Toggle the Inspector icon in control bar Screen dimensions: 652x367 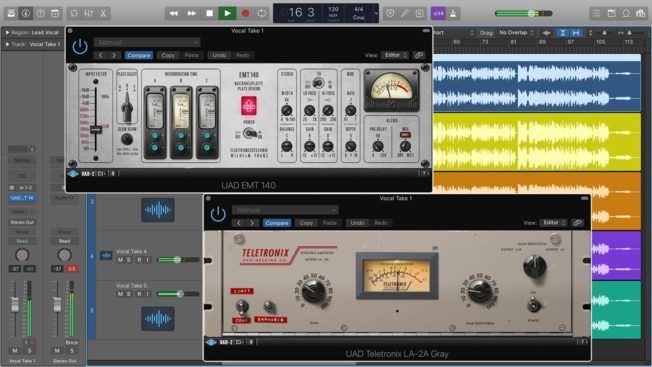(26, 13)
